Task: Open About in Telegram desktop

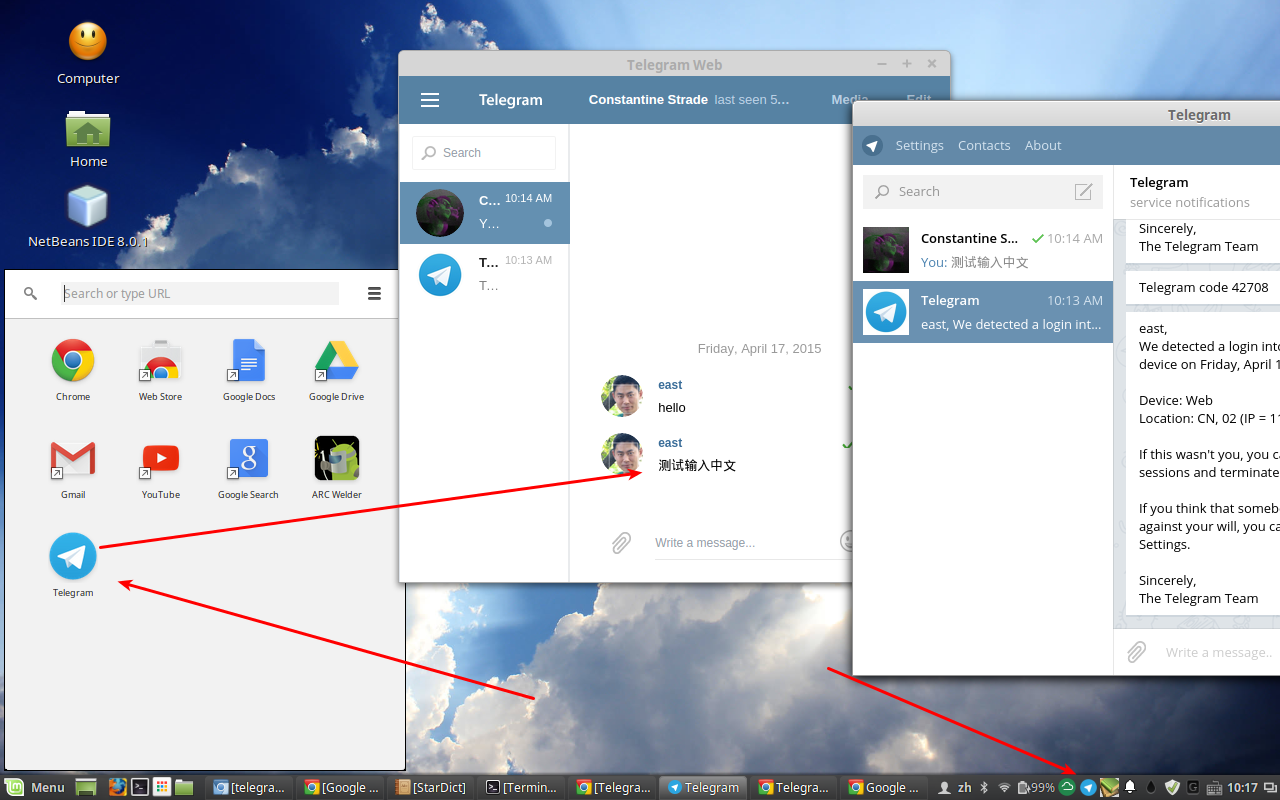Action: 1043,145
